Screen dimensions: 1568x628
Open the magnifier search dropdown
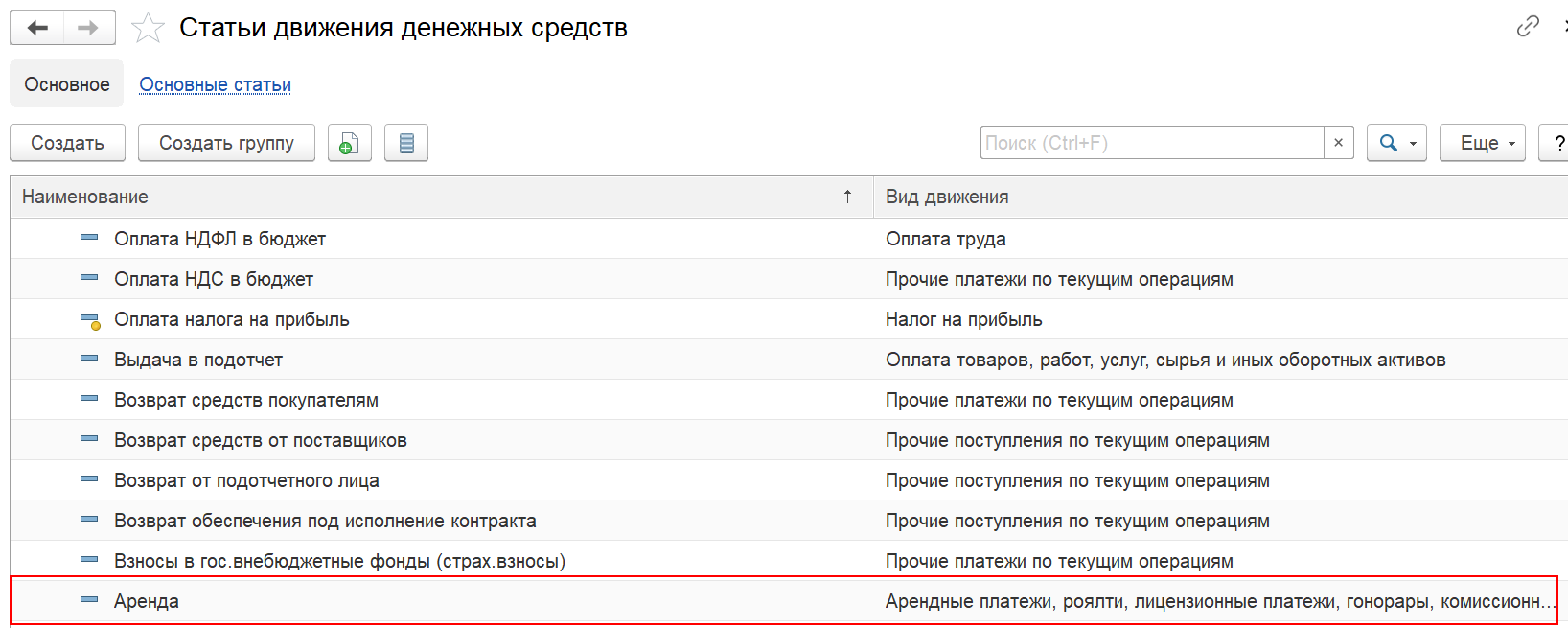tap(1396, 143)
